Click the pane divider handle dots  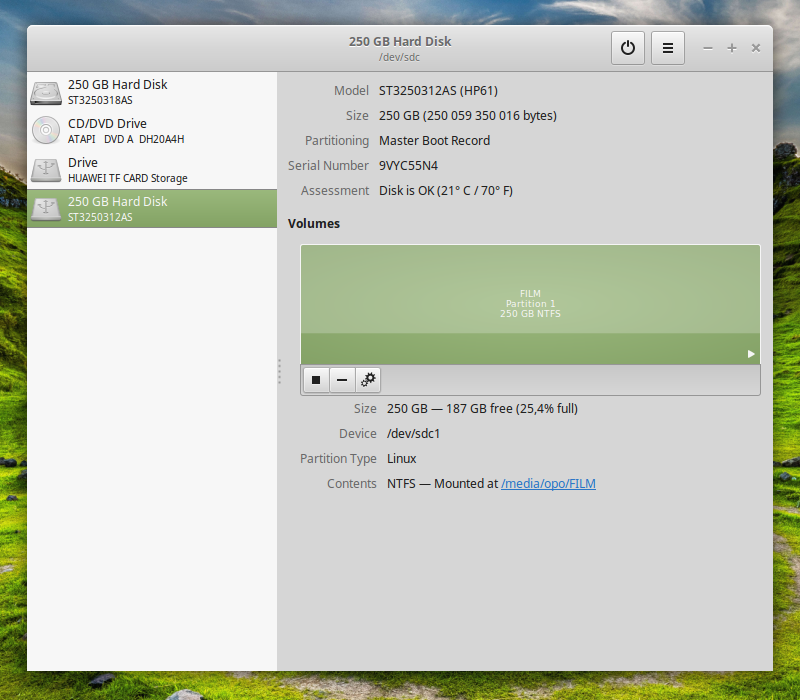279,371
